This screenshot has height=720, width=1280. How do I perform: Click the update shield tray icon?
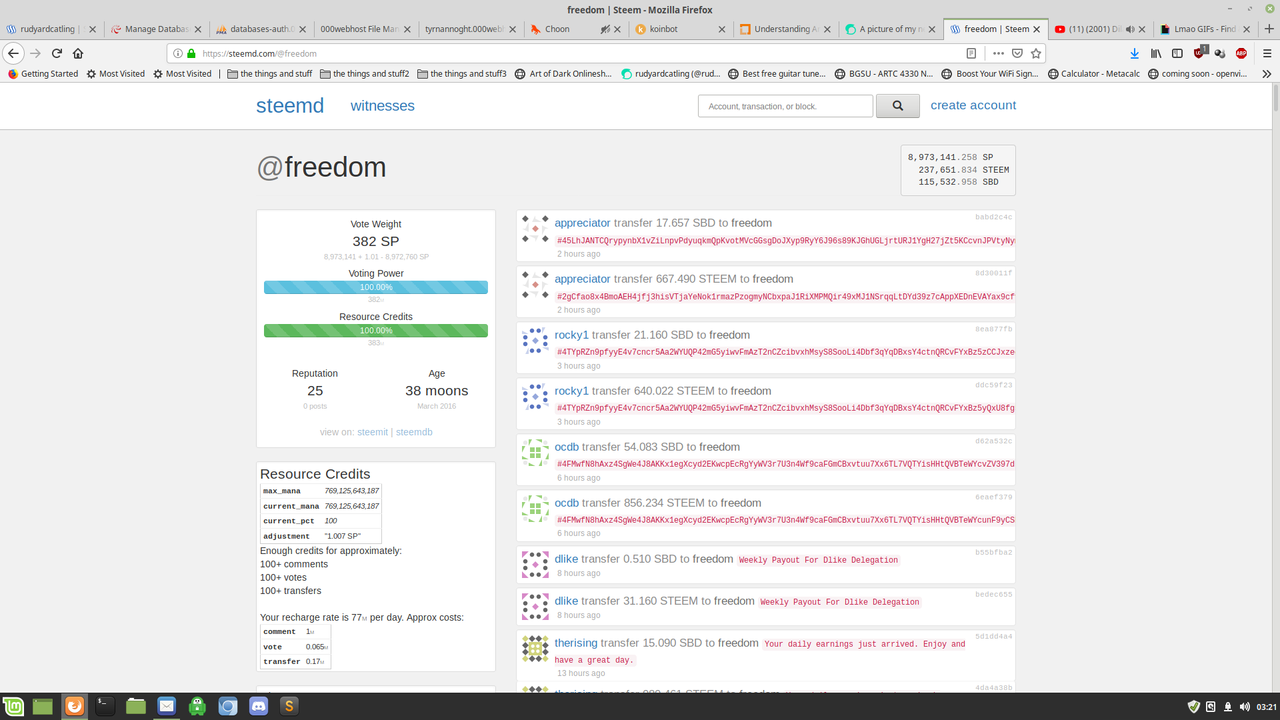pyautogui.click(x=1193, y=706)
